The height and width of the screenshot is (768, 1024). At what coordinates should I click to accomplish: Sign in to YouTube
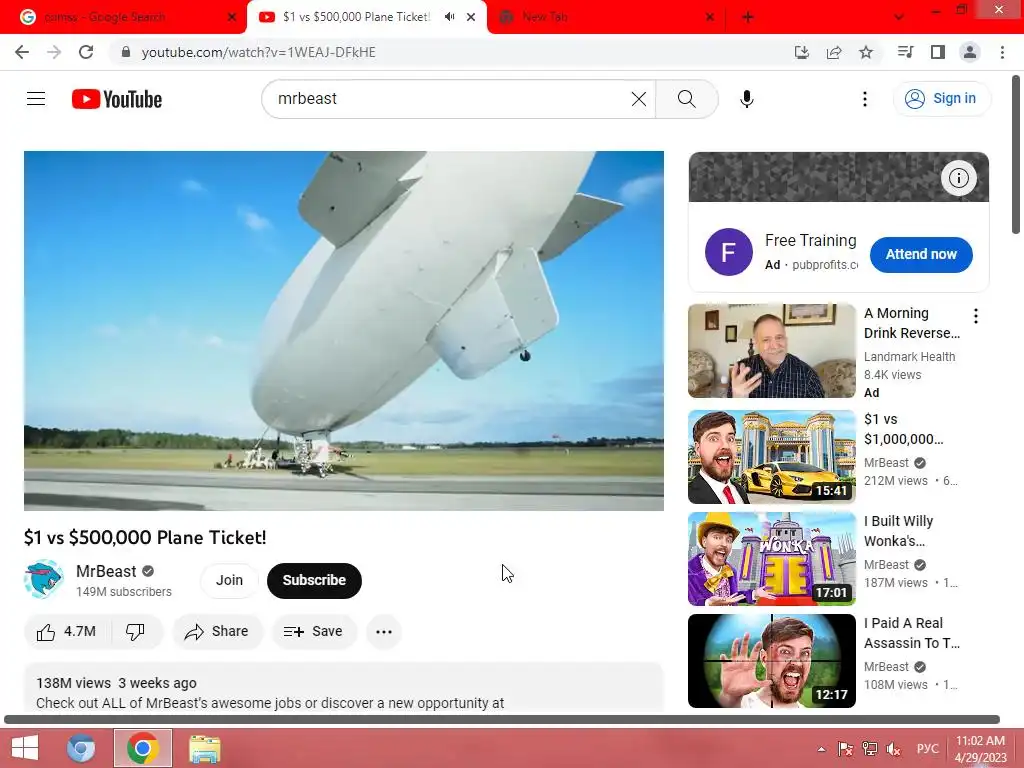(941, 99)
